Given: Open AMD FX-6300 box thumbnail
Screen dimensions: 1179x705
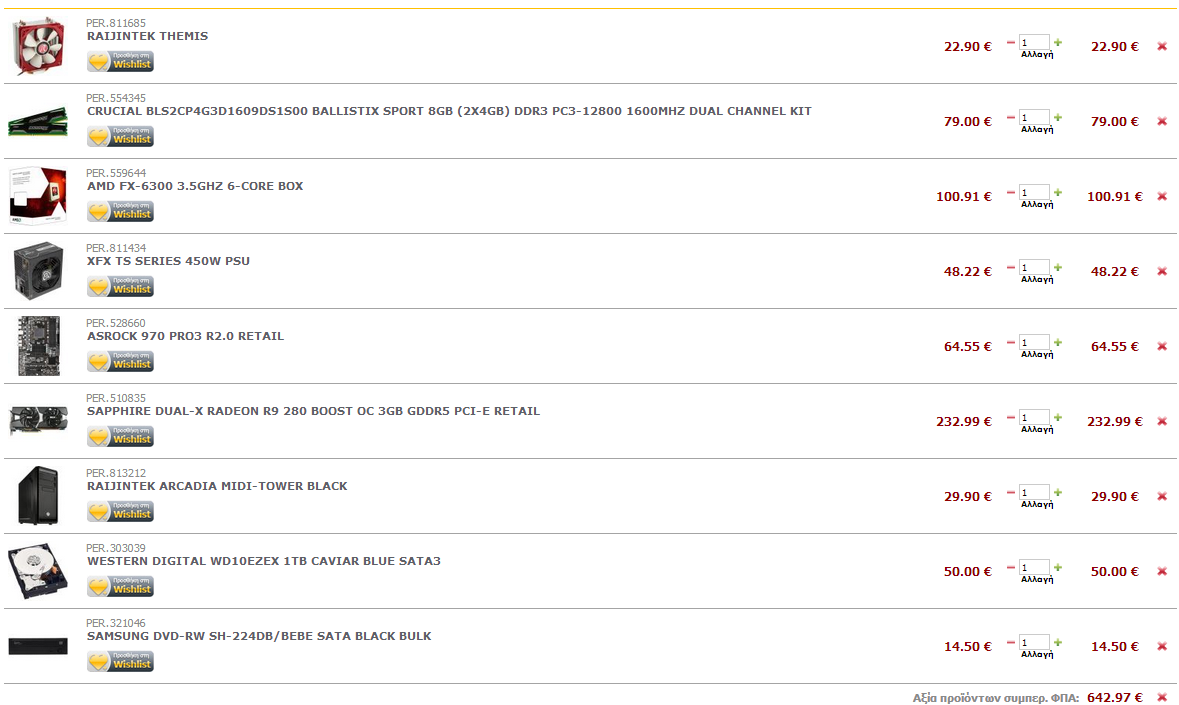Looking at the screenshot, I should click(x=38, y=196).
